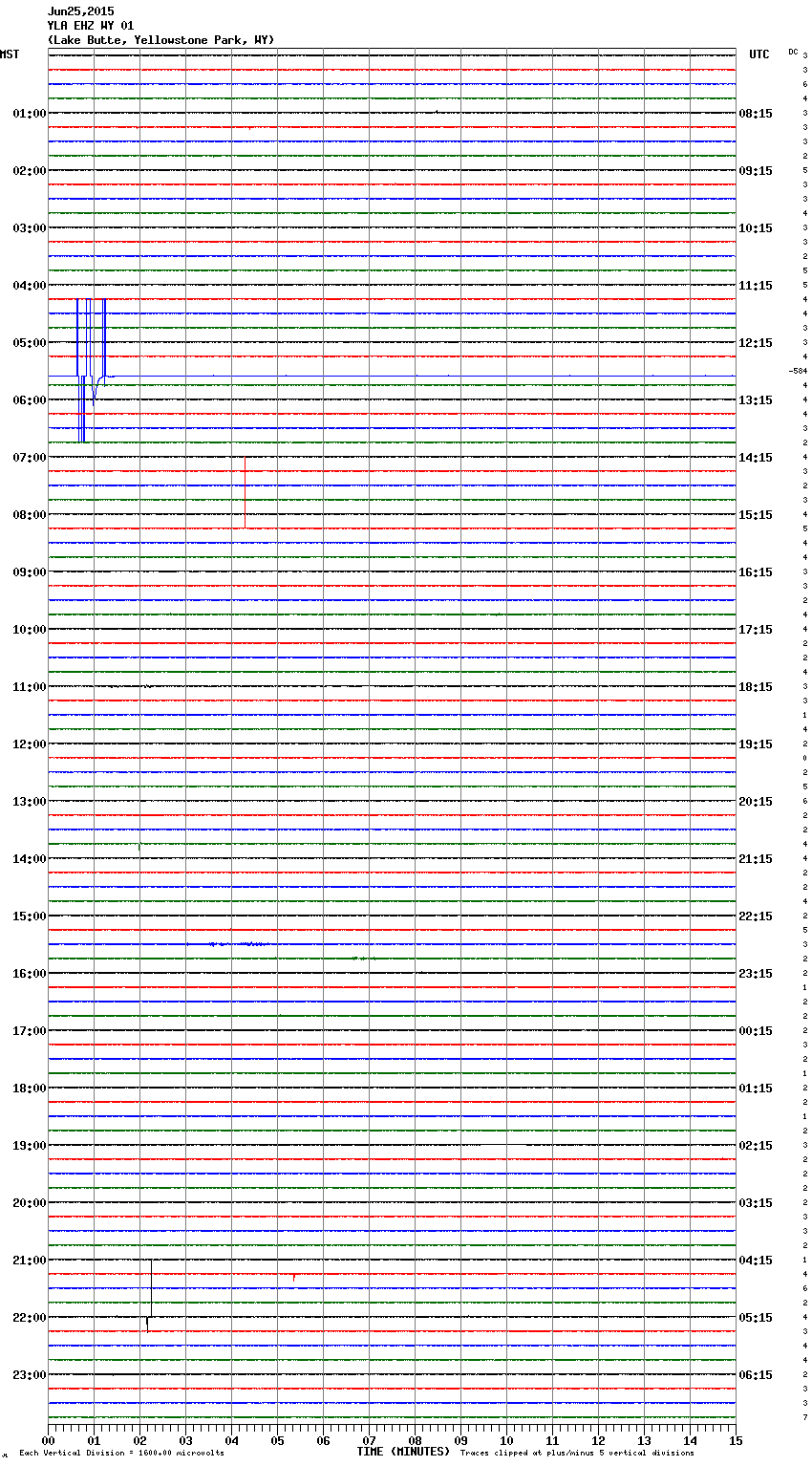This screenshot has height=1466, width=812.
Task: Click the 08:15 UTC time label
Action: [756, 114]
